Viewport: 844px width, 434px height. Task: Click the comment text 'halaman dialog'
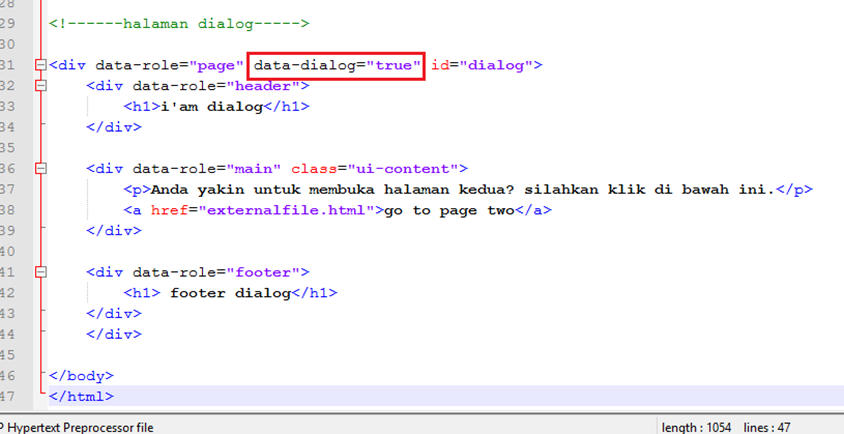pos(188,24)
